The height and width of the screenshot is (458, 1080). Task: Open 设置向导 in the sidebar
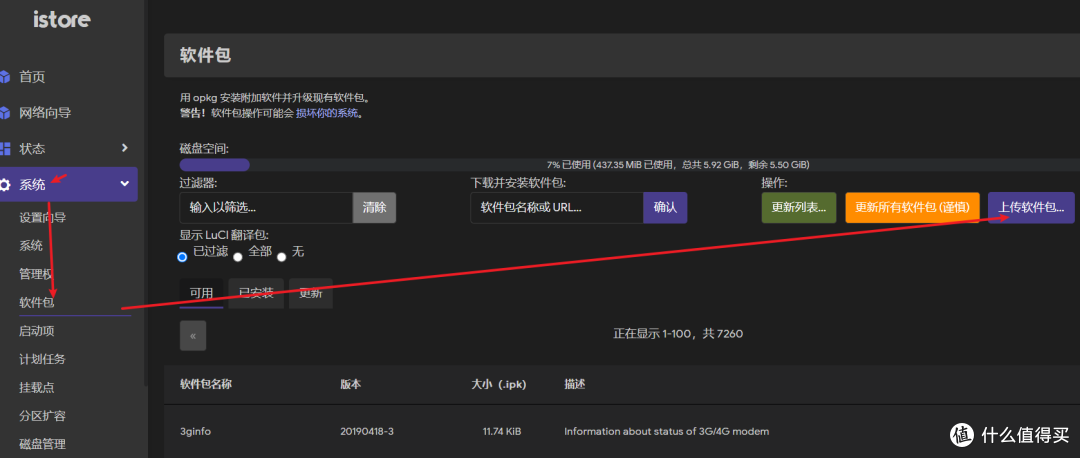tap(43, 218)
